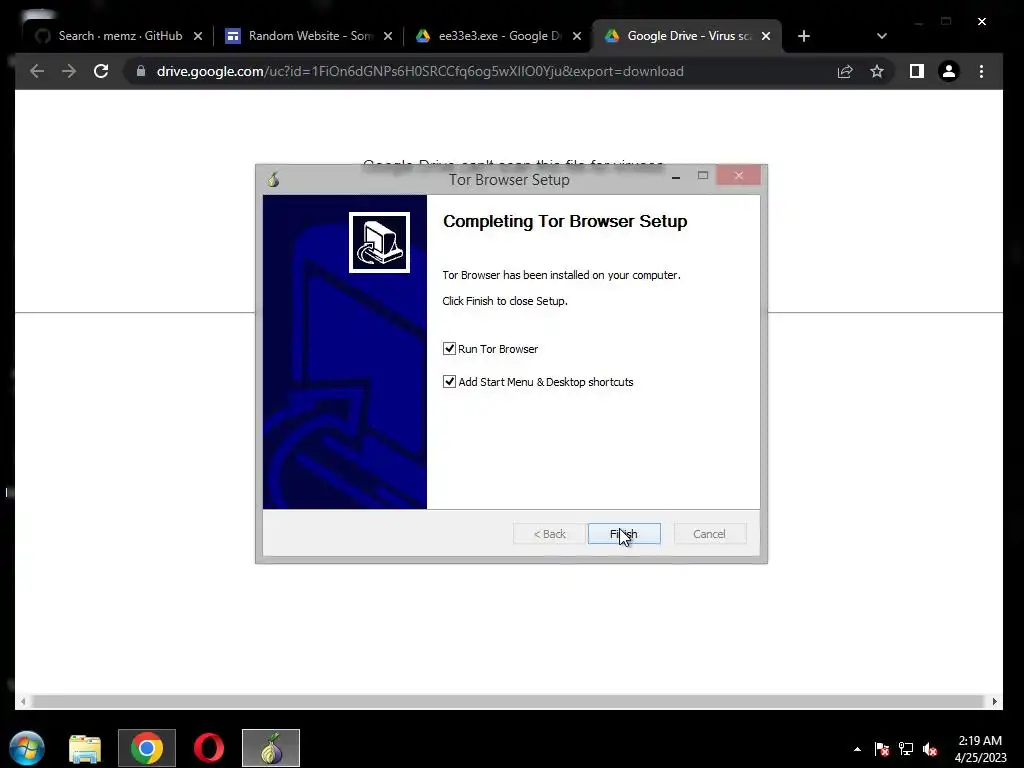Minimize the Tor Browser Setup dialog
The image size is (1024, 768).
point(676,176)
